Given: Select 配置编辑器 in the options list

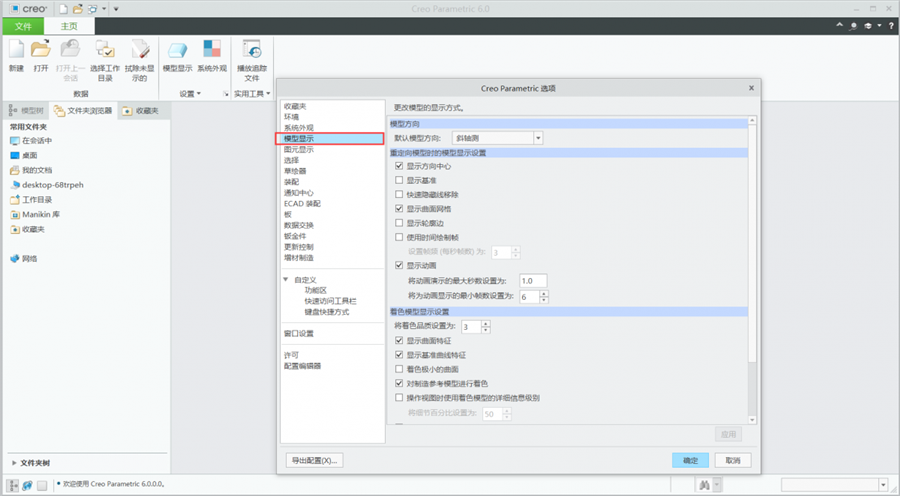Looking at the screenshot, I should (x=302, y=366).
